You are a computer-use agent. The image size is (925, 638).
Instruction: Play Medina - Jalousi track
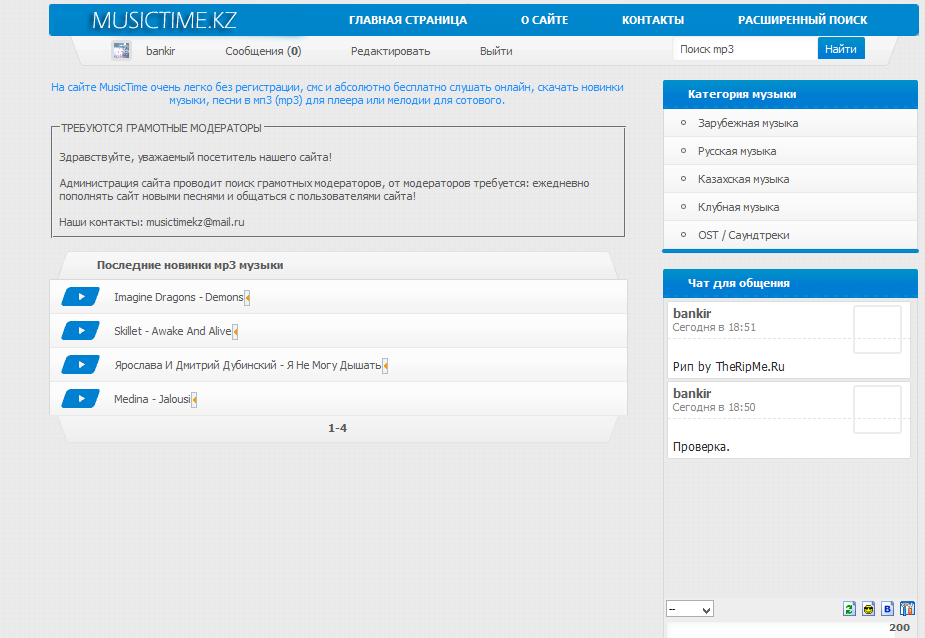click(81, 400)
